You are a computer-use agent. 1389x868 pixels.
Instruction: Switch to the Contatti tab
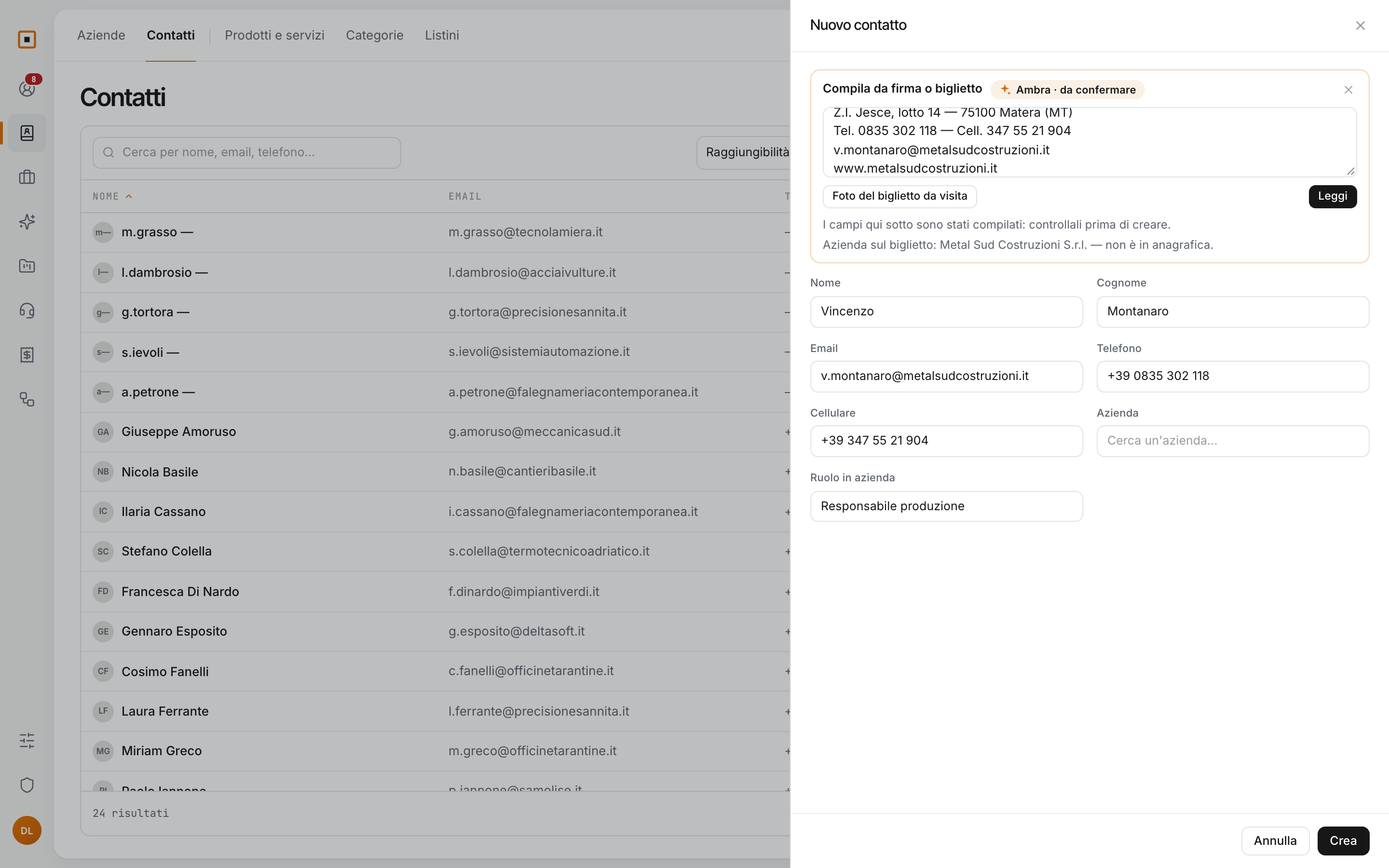(x=170, y=35)
